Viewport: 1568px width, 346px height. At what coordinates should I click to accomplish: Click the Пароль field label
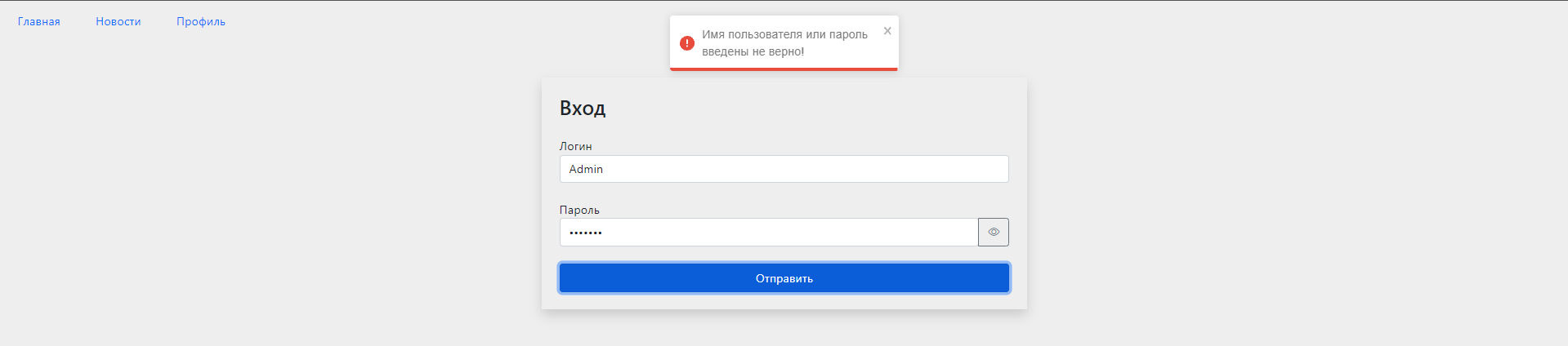point(579,210)
